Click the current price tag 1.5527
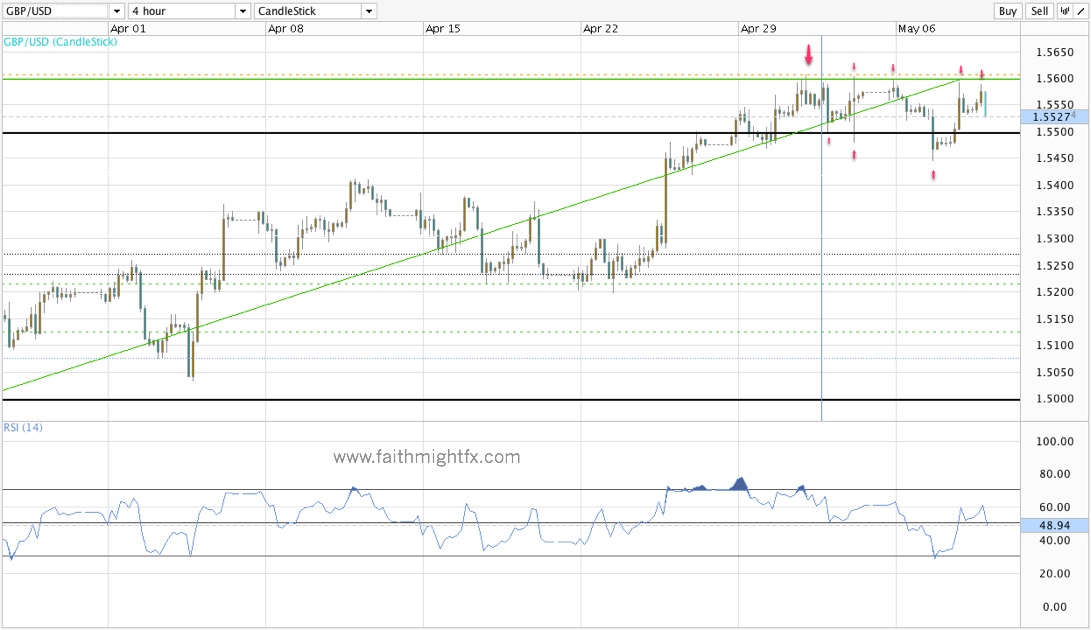1091x630 pixels. tap(1053, 117)
